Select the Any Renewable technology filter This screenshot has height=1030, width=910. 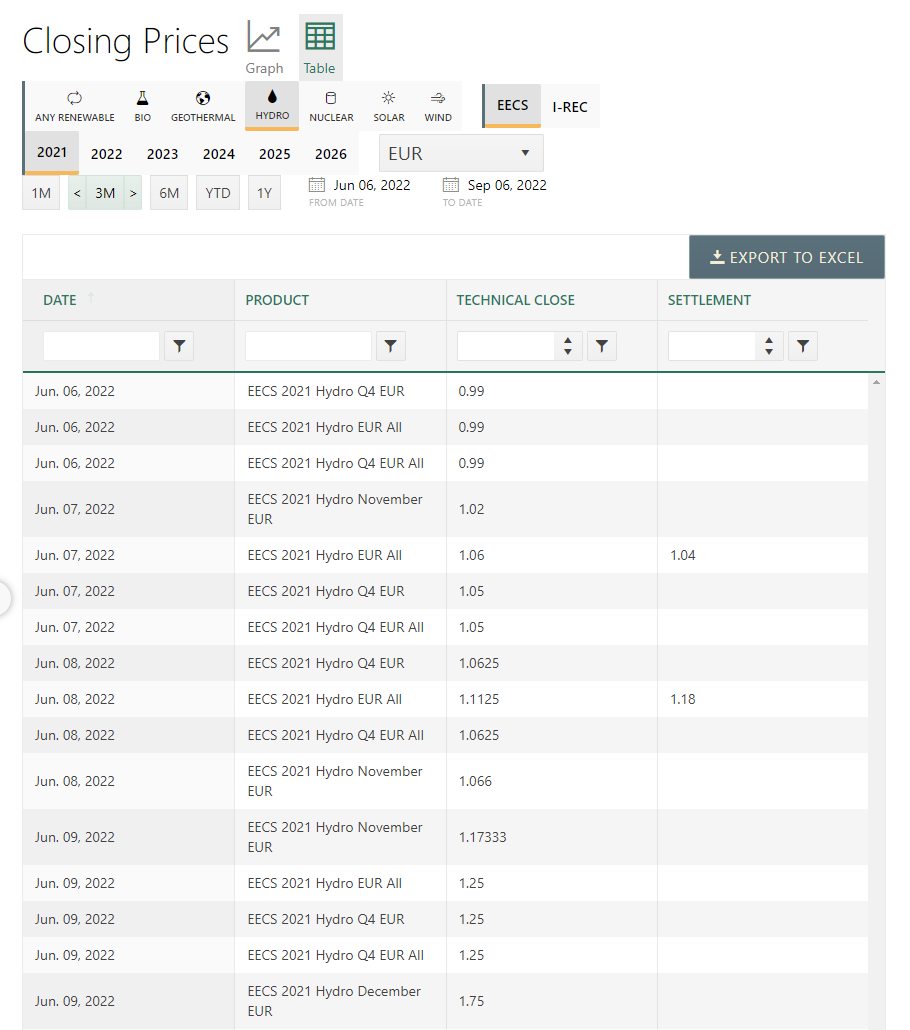pyautogui.click(x=74, y=106)
